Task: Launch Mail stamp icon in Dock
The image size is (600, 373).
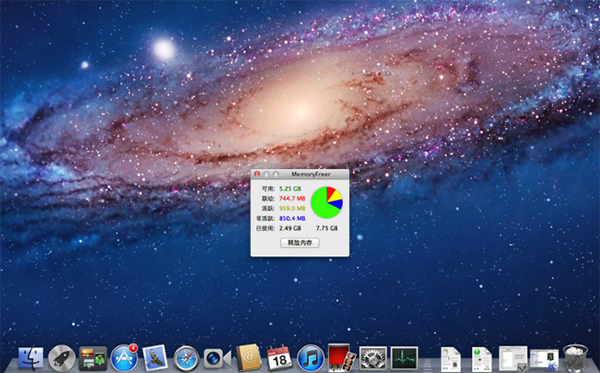Action: click(155, 358)
